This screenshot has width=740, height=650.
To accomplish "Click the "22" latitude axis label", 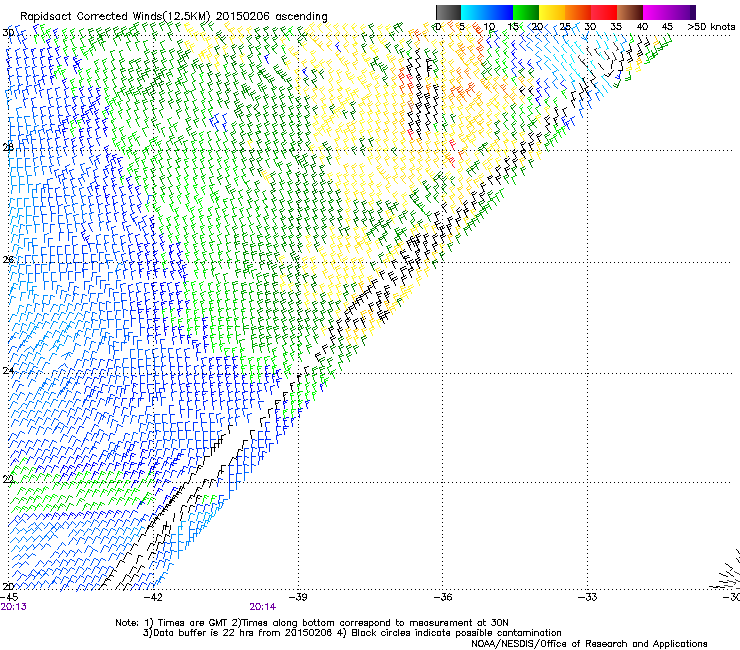I will click(x=8, y=479).
